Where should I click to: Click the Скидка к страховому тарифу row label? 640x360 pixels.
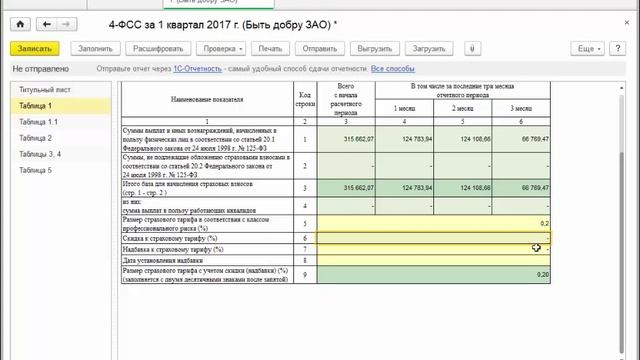point(170,238)
